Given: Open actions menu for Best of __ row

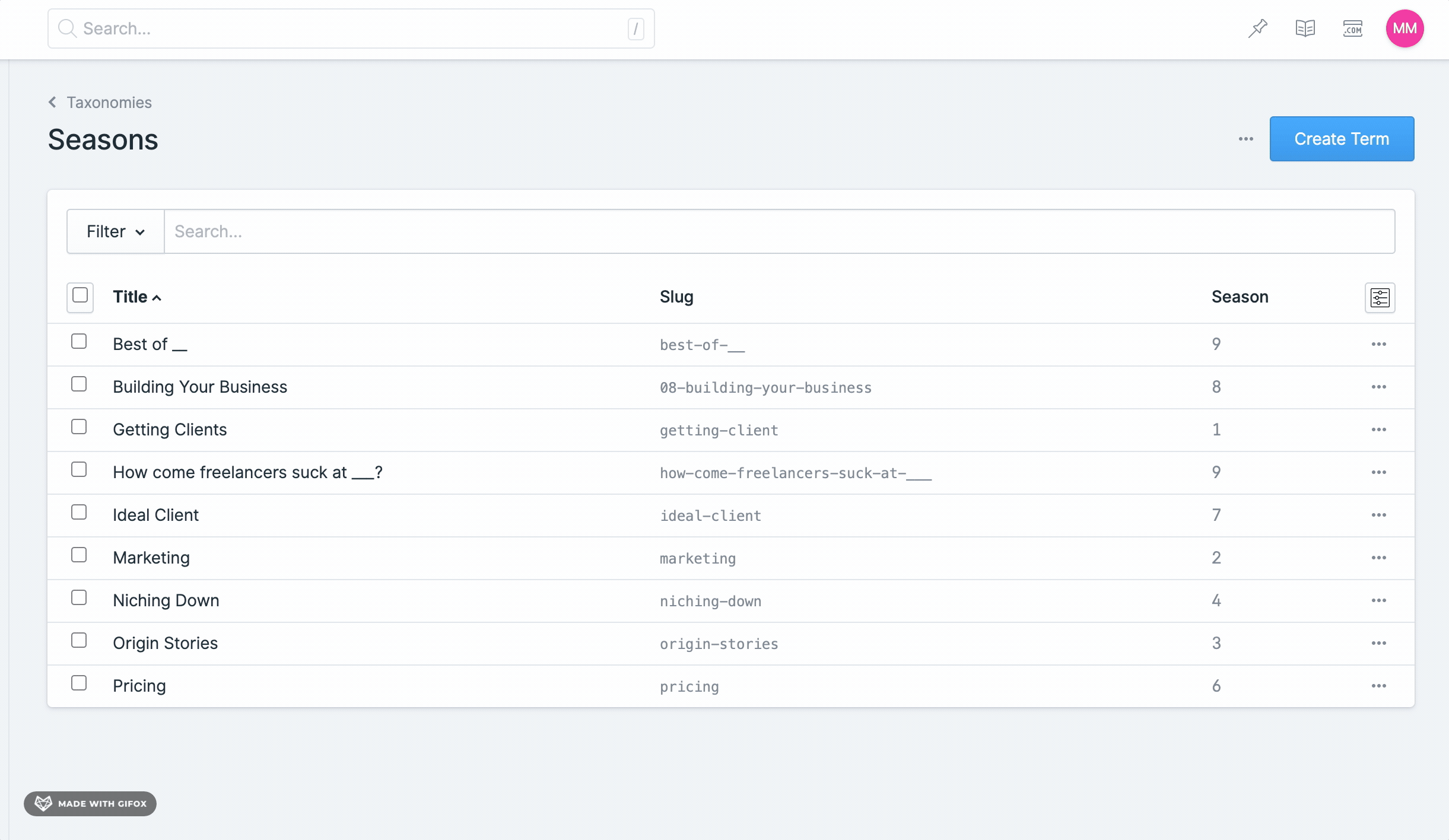Looking at the screenshot, I should (1378, 344).
